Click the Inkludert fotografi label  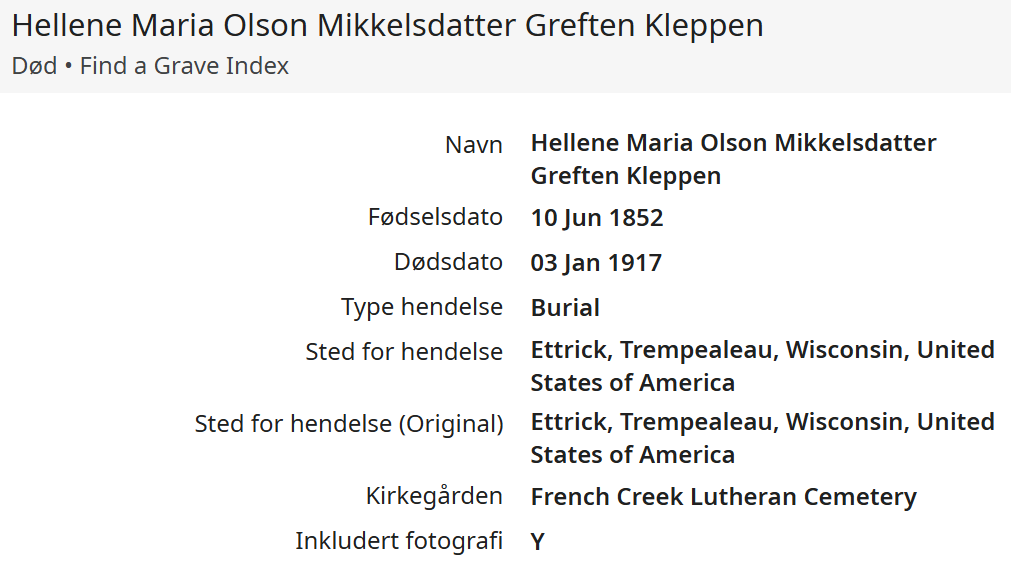click(x=398, y=541)
